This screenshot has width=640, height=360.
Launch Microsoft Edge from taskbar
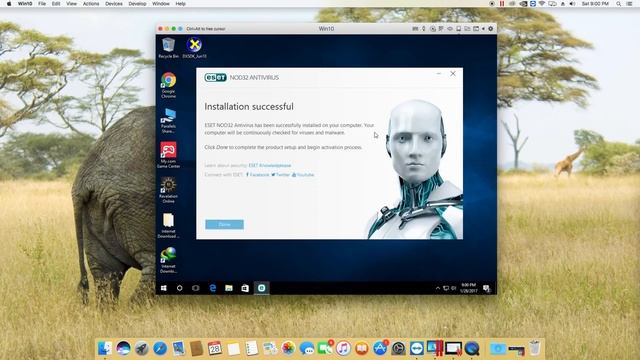point(213,288)
